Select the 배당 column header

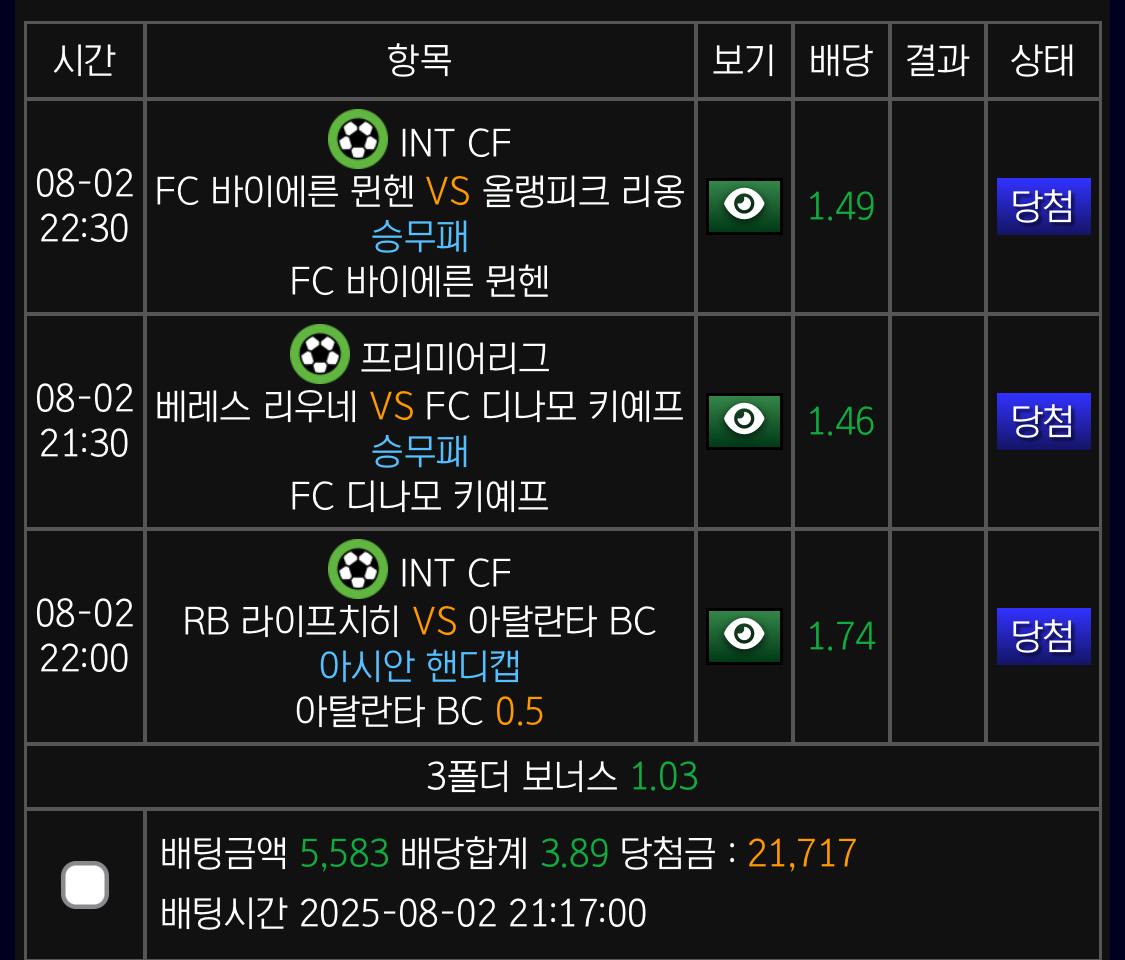click(x=841, y=60)
